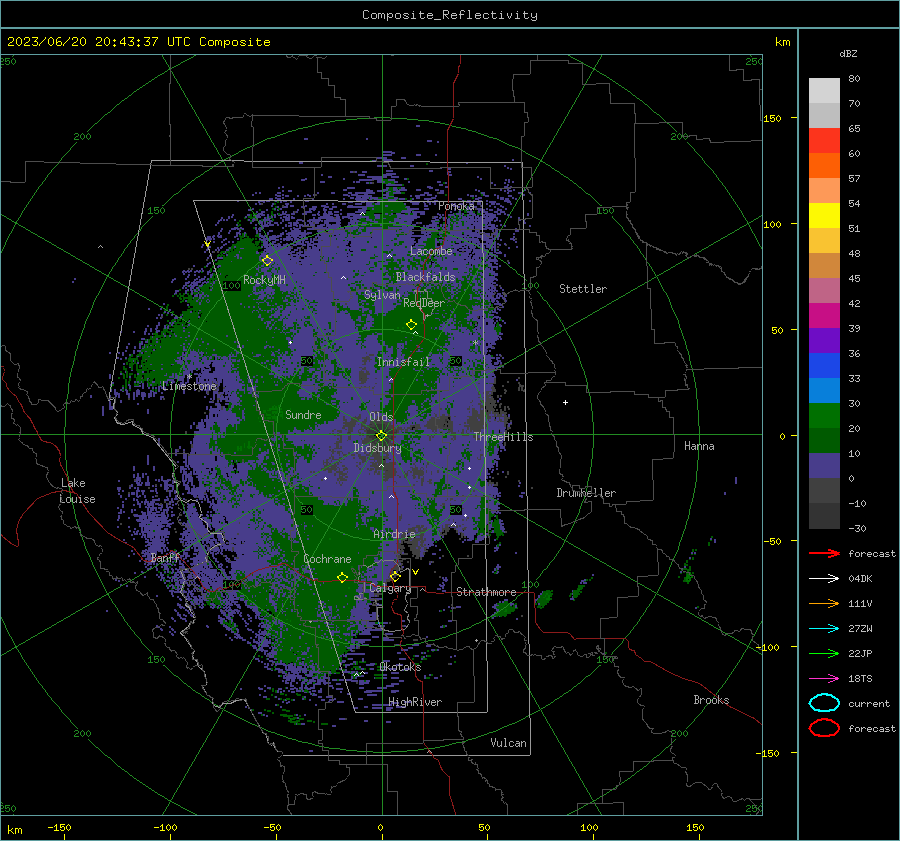This screenshot has width=900, height=841.
Task: Click the Vulcan town label
Action: [x=508, y=743]
